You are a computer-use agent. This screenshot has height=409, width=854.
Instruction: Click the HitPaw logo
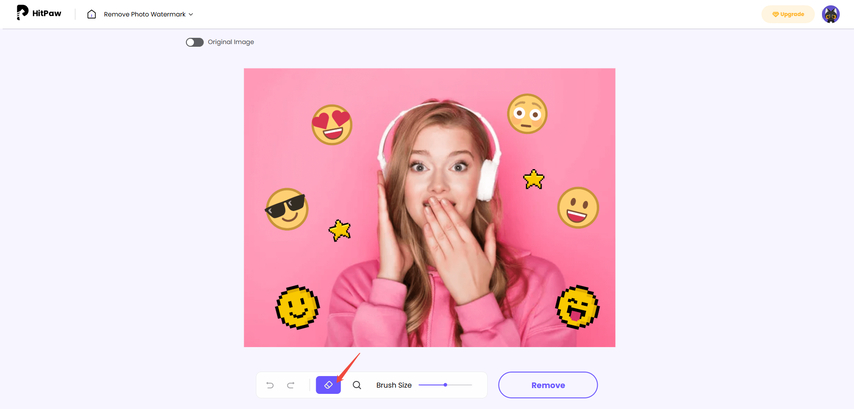37,13
